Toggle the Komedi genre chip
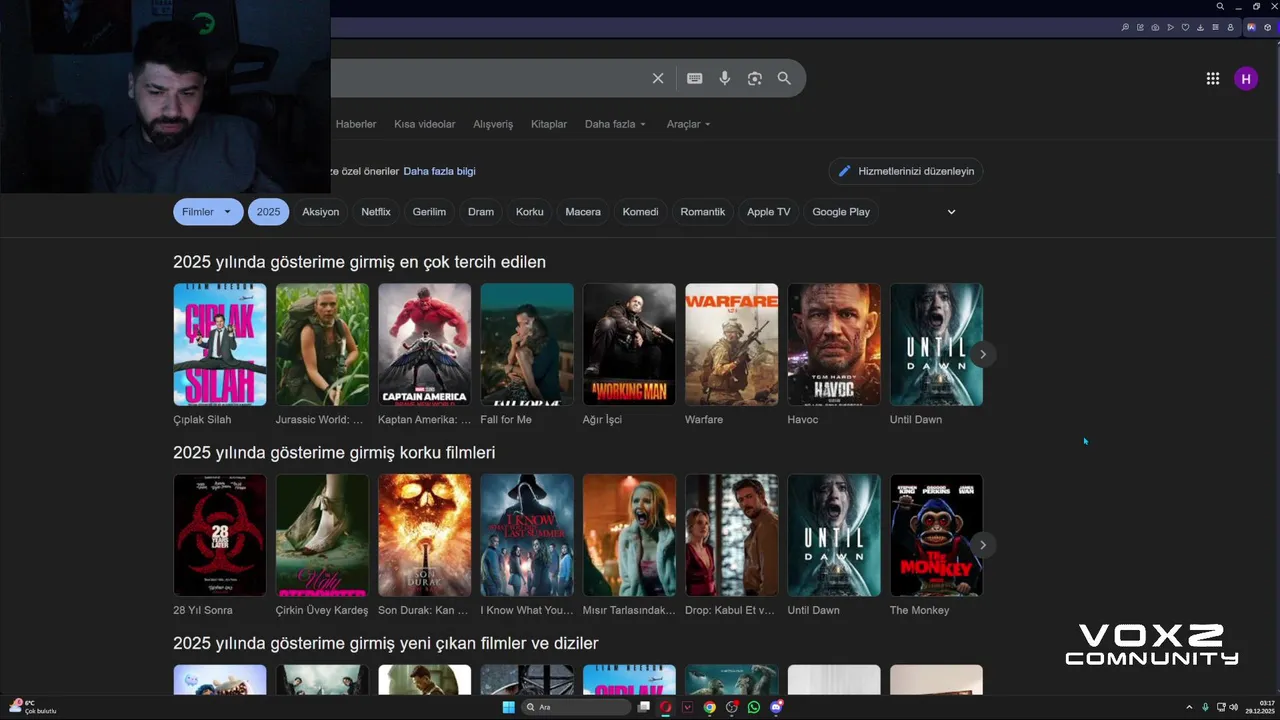 click(x=641, y=212)
